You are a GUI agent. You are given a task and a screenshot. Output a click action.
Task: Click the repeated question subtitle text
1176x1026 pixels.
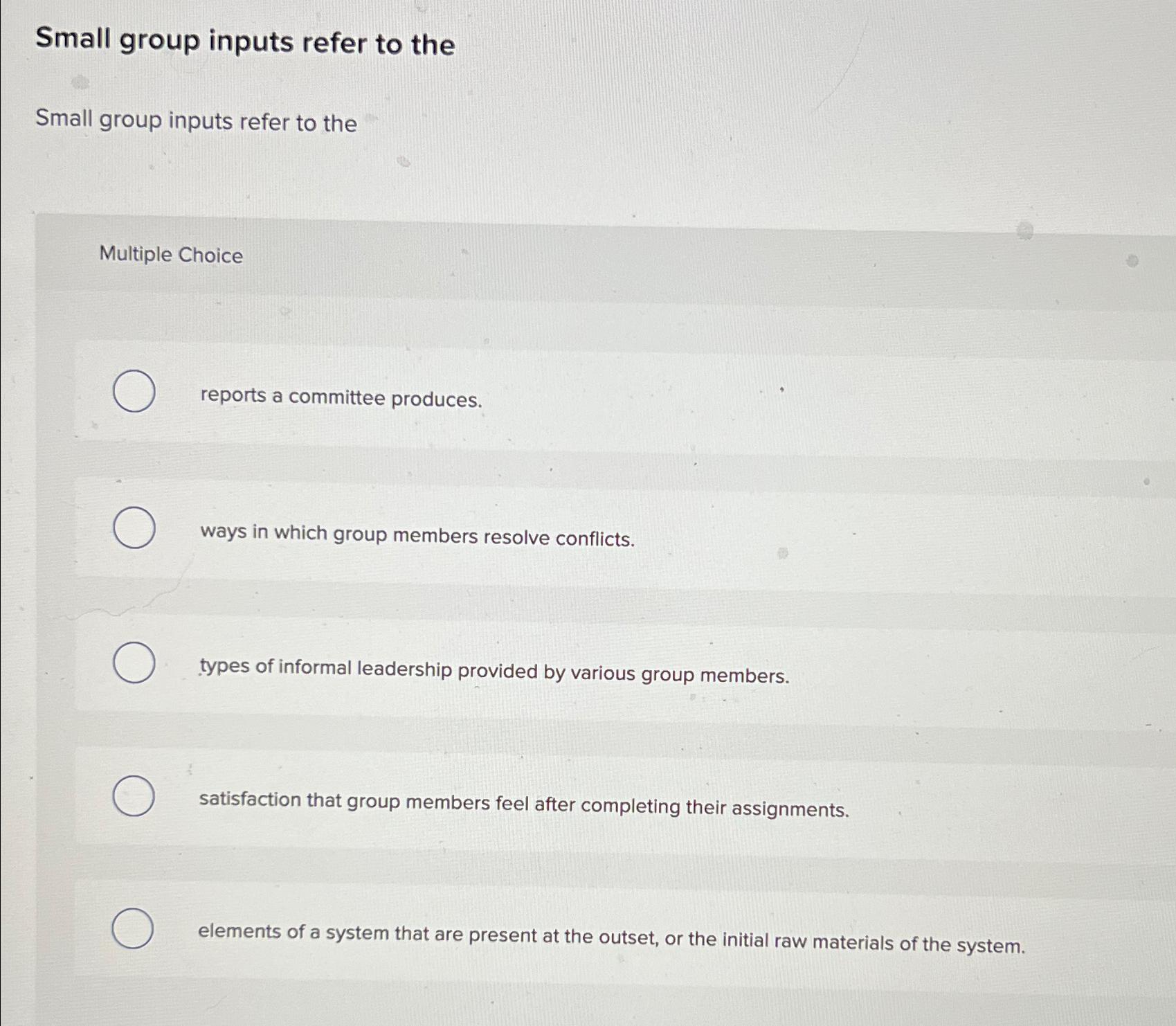click(x=196, y=123)
